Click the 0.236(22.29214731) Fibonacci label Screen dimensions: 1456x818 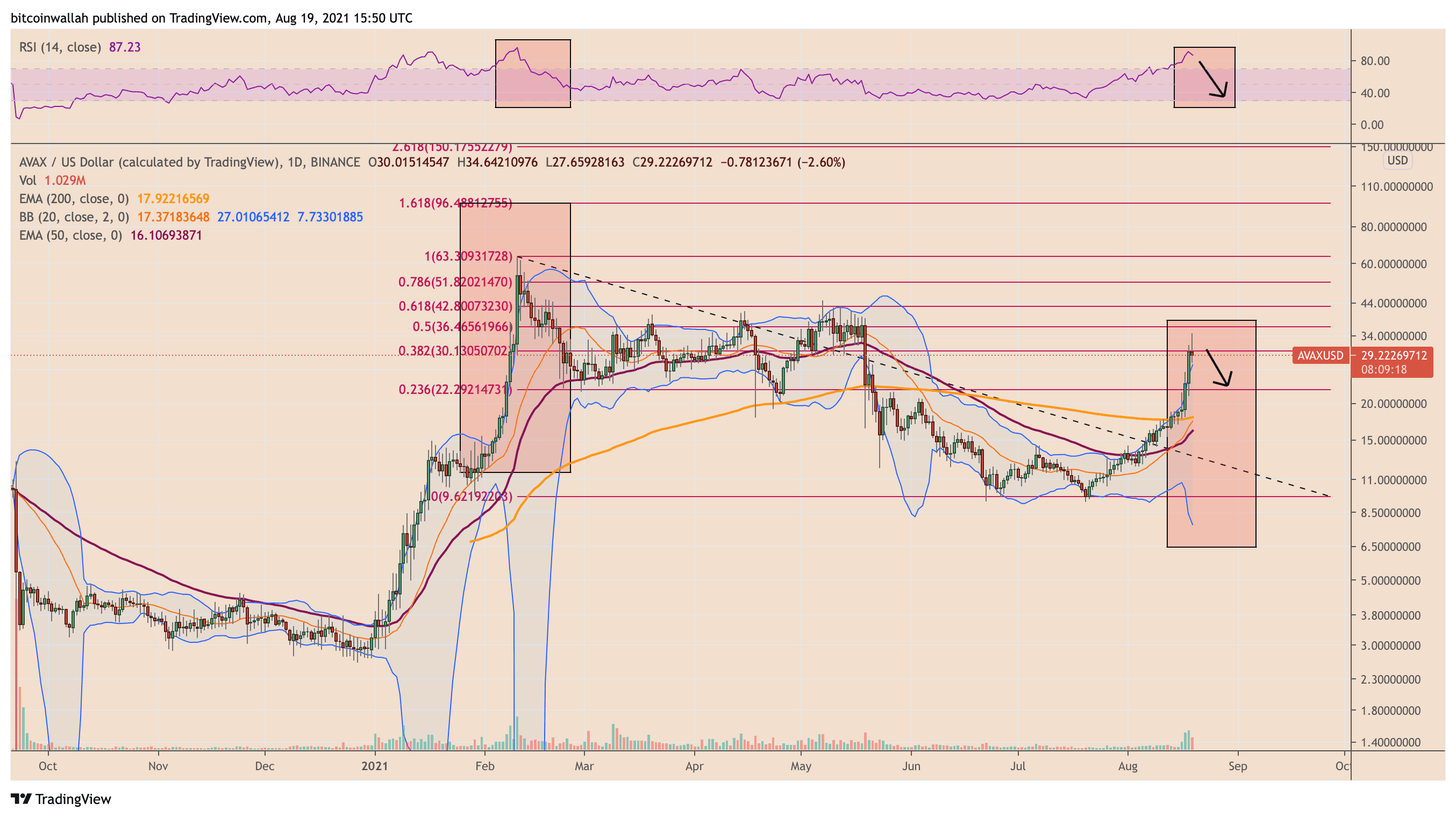click(455, 389)
